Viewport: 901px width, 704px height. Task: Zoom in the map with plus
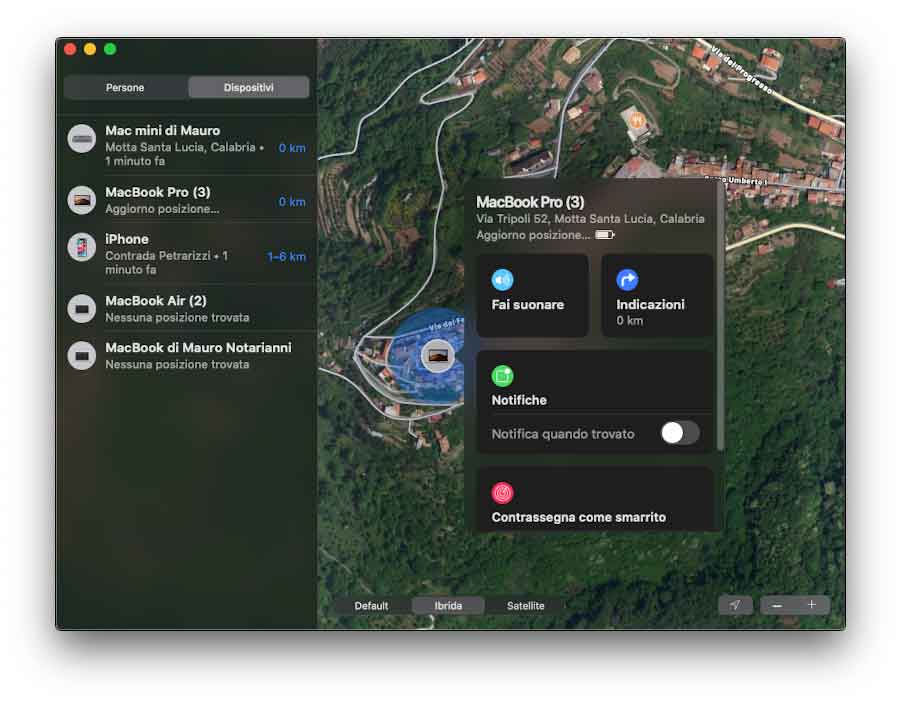click(811, 605)
